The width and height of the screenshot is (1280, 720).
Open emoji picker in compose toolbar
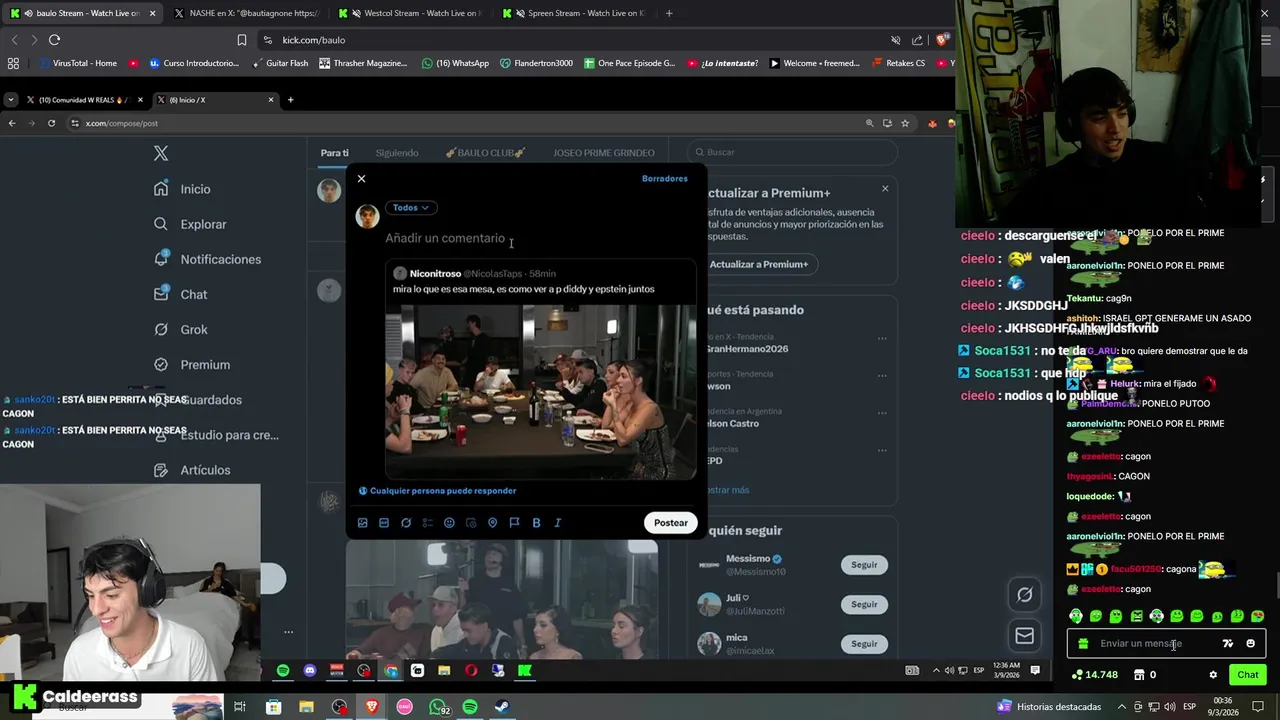click(x=449, y=523)
